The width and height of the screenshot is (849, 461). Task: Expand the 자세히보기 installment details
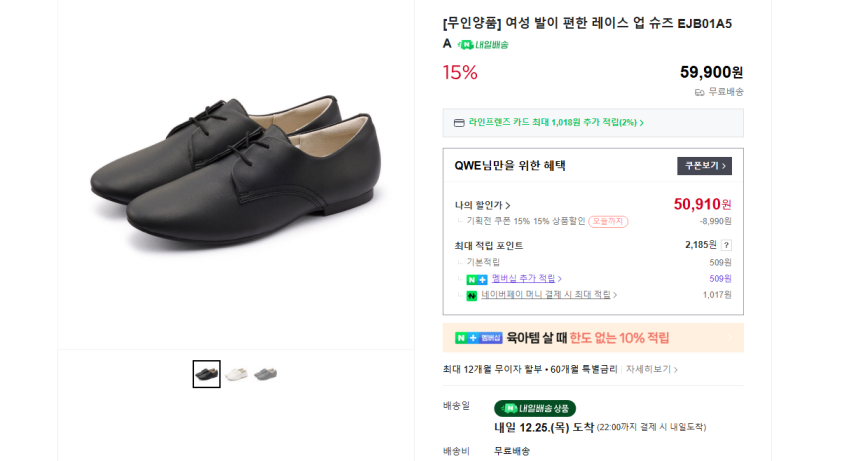(652, 369)
